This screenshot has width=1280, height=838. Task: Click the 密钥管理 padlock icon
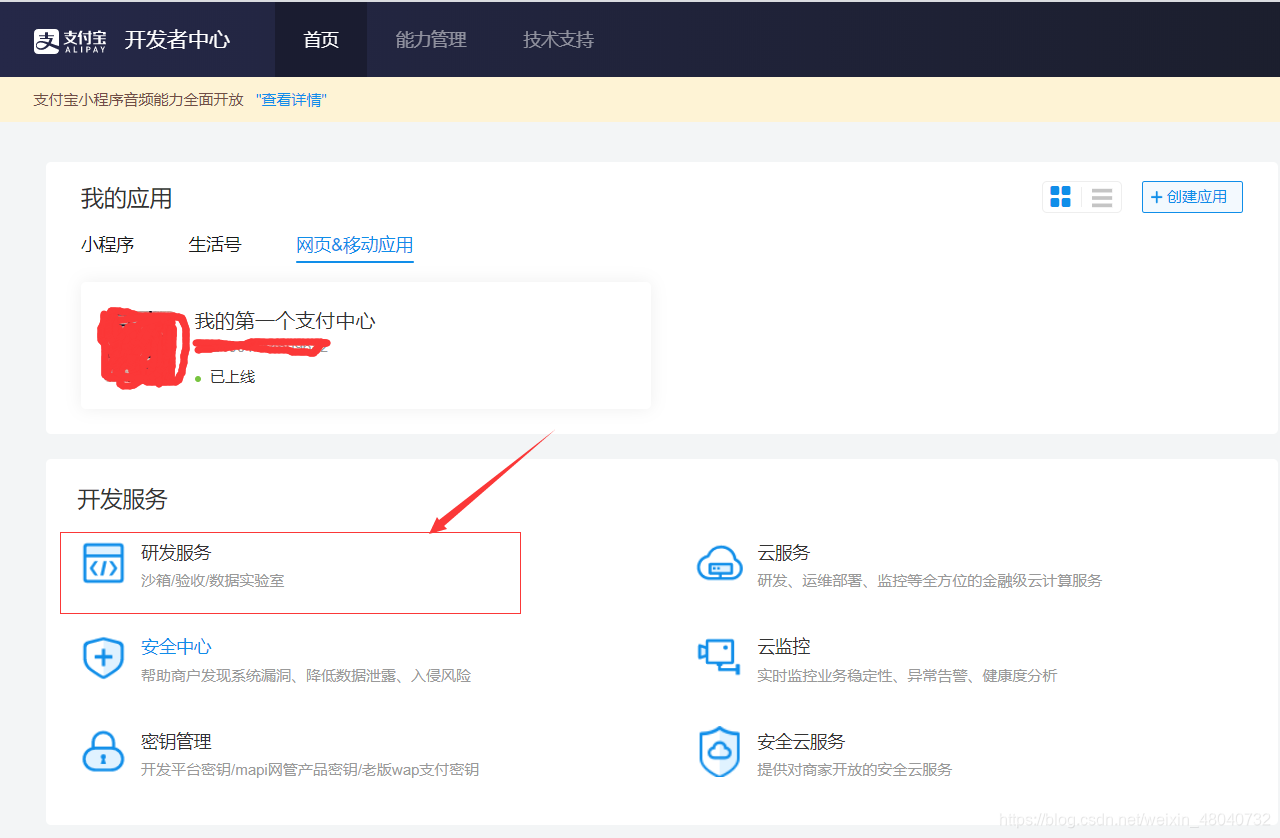(x=103, y=752)
